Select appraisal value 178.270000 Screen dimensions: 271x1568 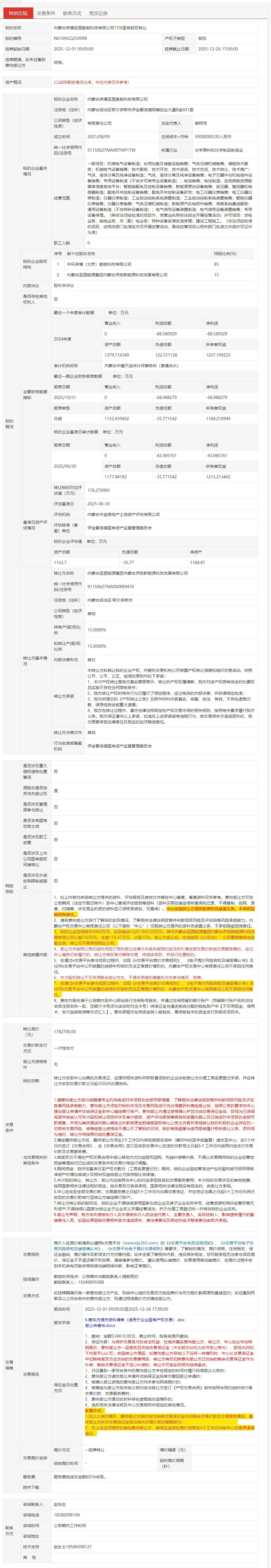pos(98,490)
